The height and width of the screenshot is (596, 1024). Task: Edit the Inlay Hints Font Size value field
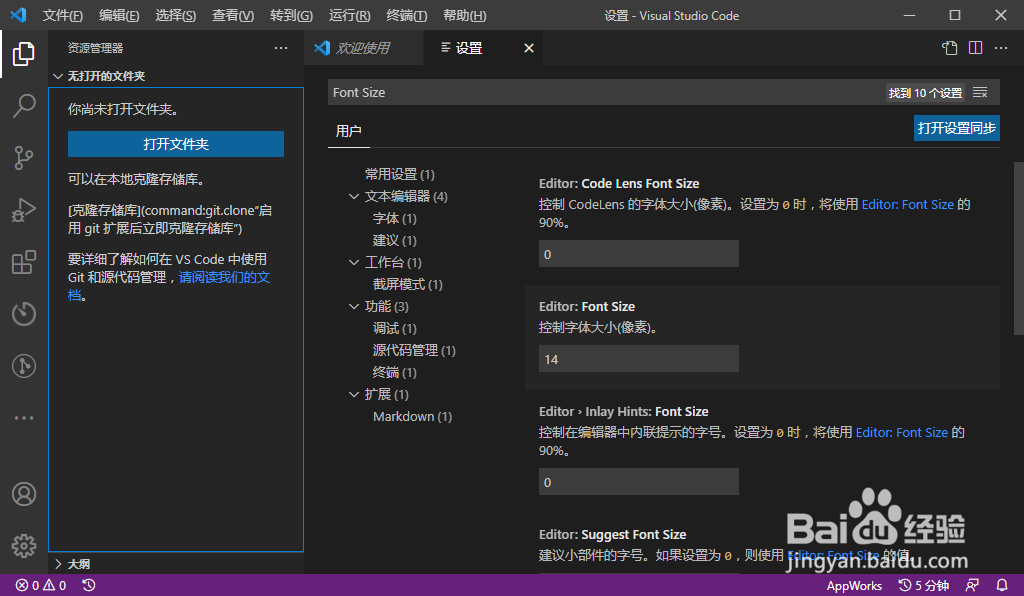[x=639, y=482]
